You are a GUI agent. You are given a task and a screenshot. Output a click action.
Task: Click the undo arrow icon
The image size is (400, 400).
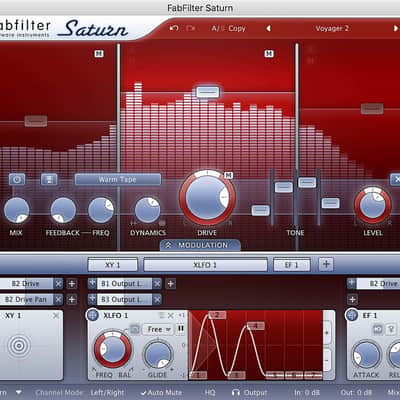pyautogui.click(x=174, y=28)
